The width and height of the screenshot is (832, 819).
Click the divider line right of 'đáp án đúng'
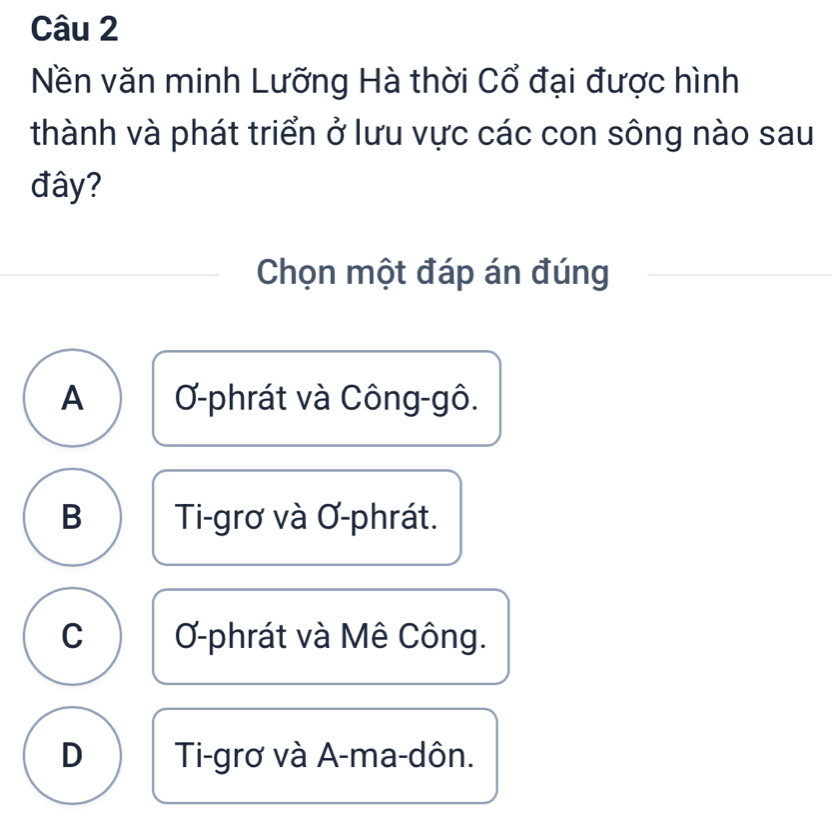pos(738,273)
